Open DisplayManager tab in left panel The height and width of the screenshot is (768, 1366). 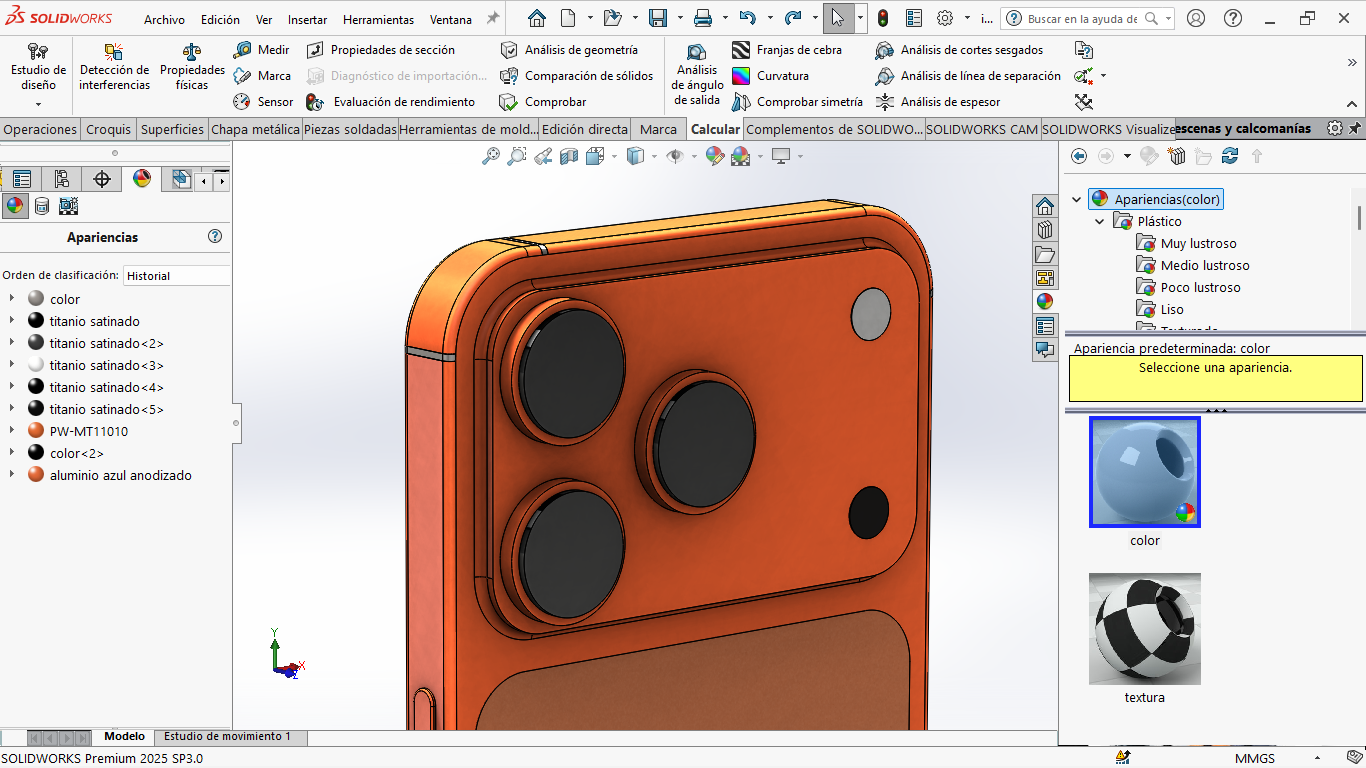coord(142,179)
